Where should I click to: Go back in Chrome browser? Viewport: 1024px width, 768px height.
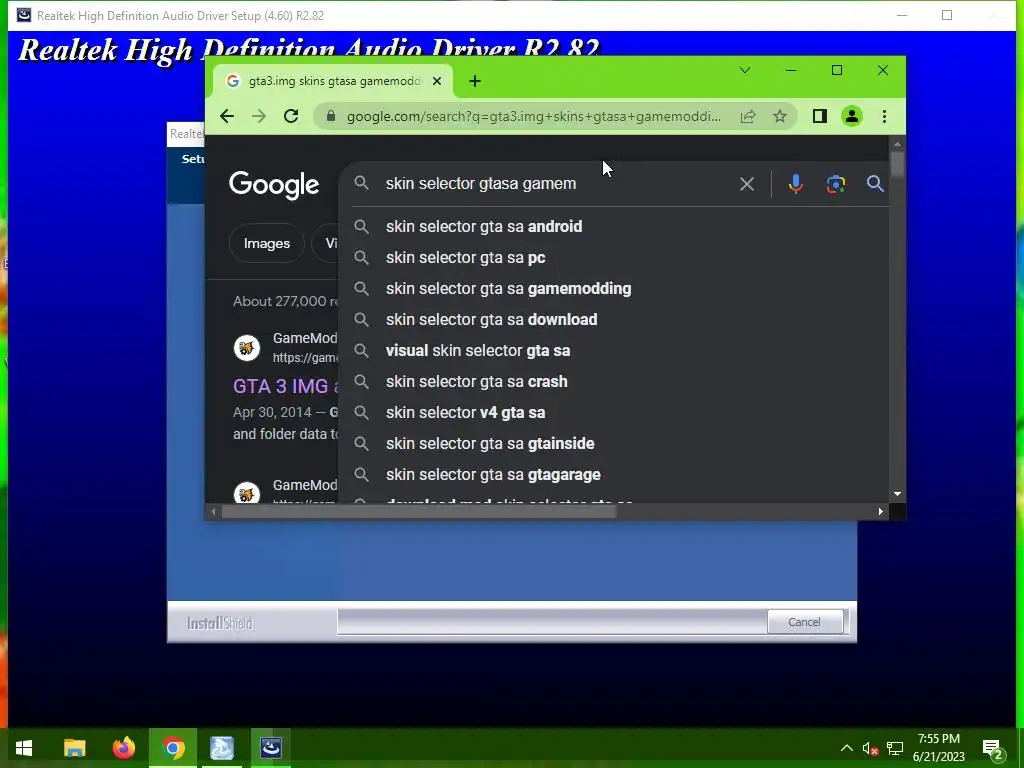(x=227, y=116)
